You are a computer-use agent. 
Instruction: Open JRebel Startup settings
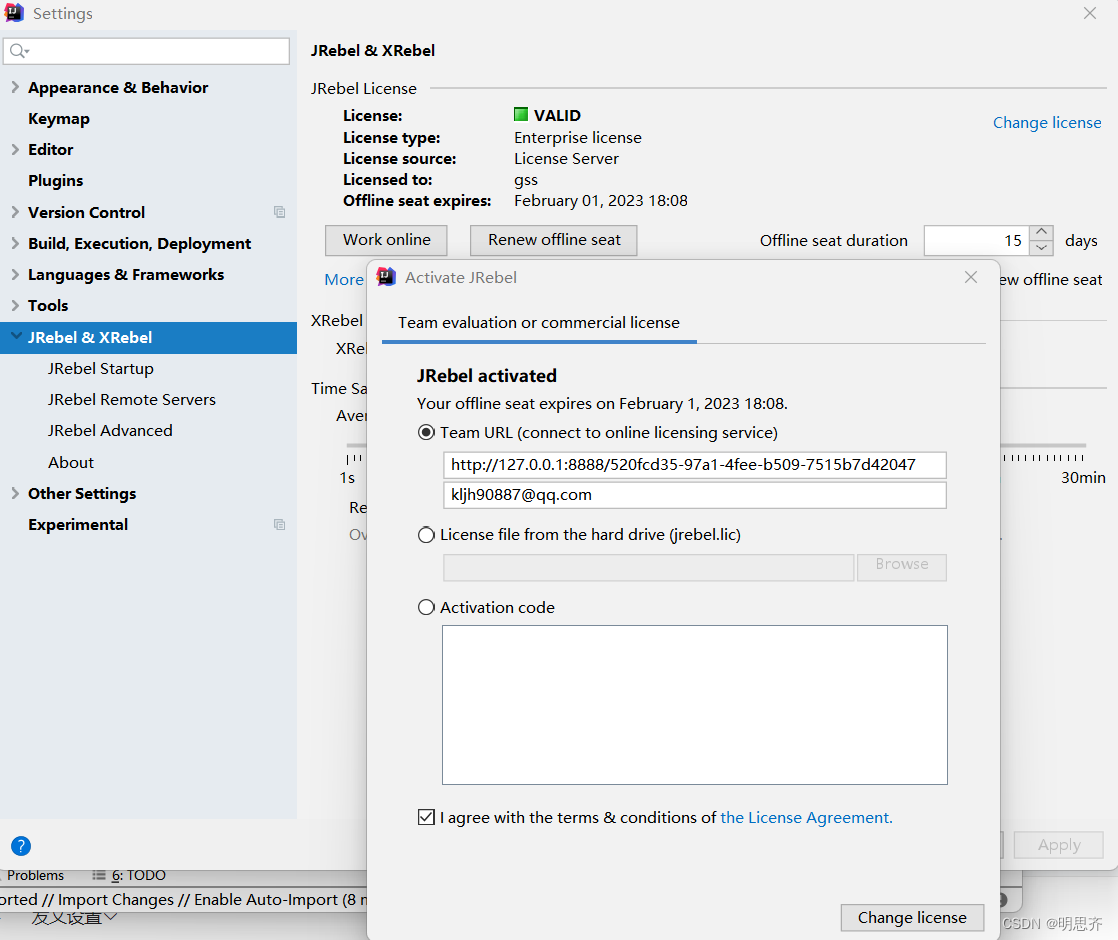(x=101, y=369)
